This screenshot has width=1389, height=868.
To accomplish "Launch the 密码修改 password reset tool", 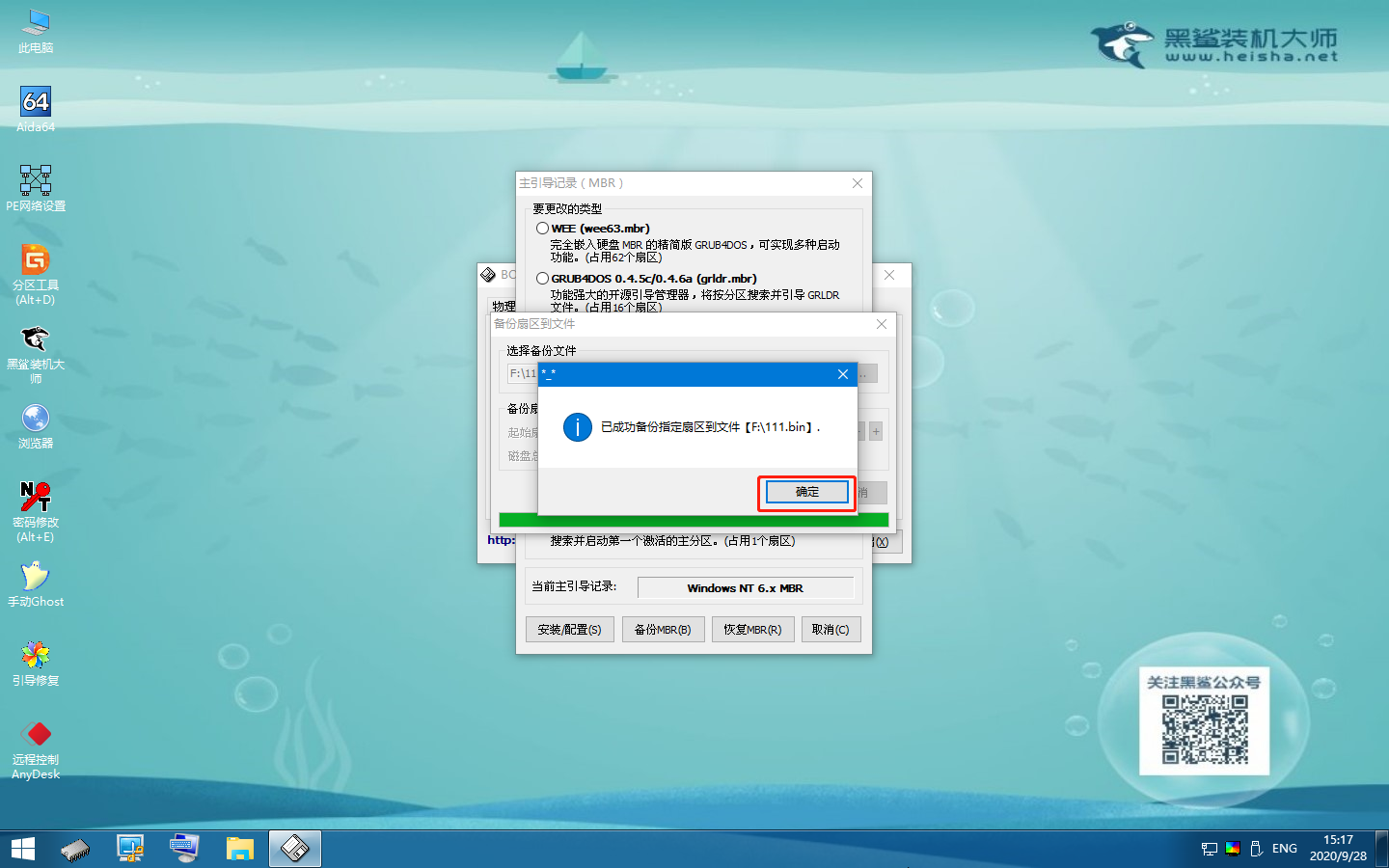I will (x=35, y=497).
